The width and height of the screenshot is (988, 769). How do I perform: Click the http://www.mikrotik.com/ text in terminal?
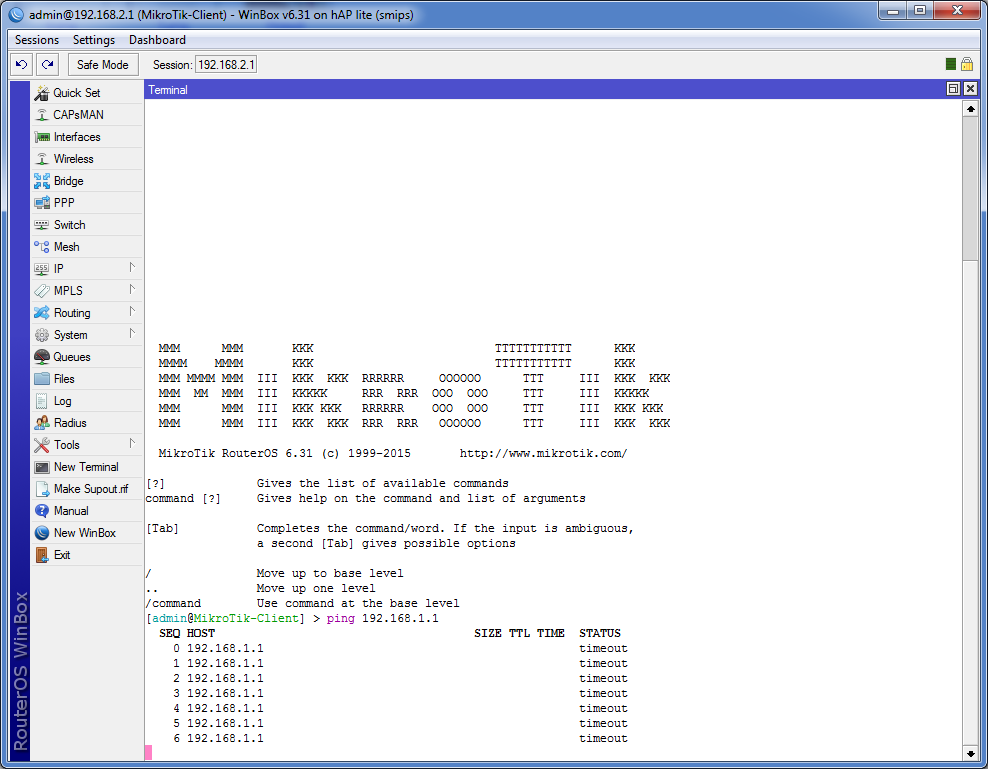click(543, 453)
